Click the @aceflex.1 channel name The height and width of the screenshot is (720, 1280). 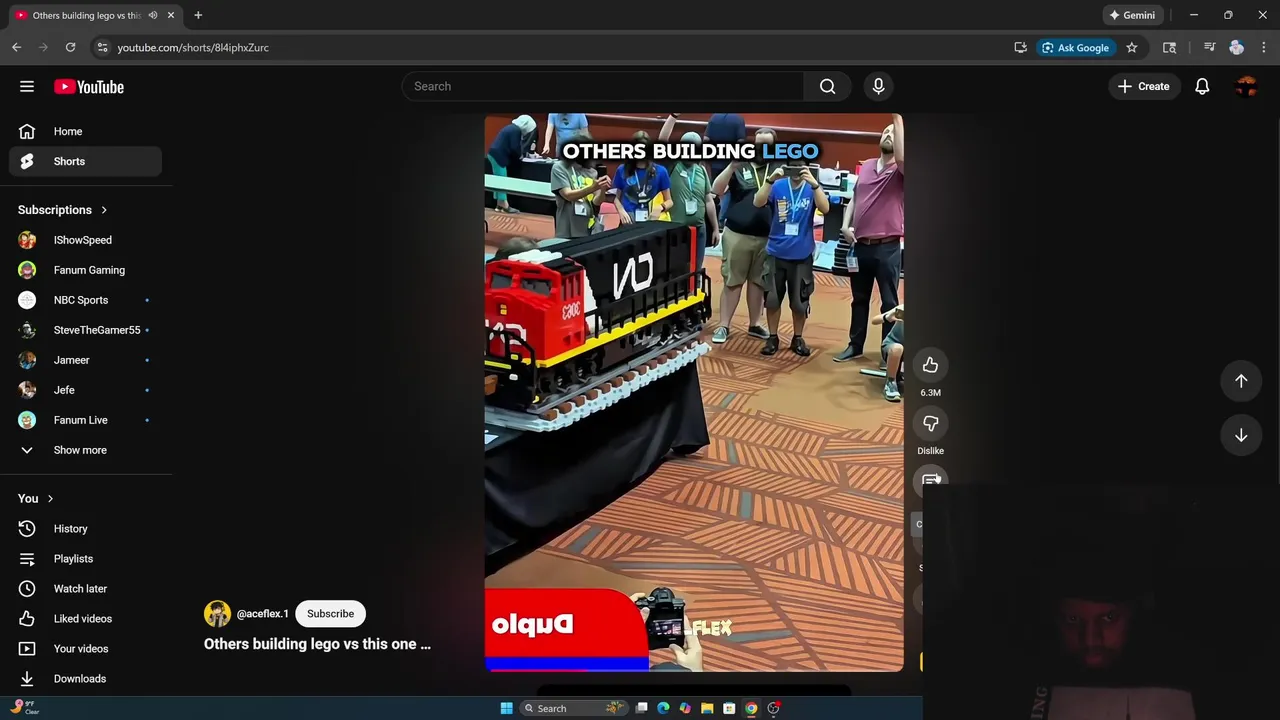(x=262, y=614)
